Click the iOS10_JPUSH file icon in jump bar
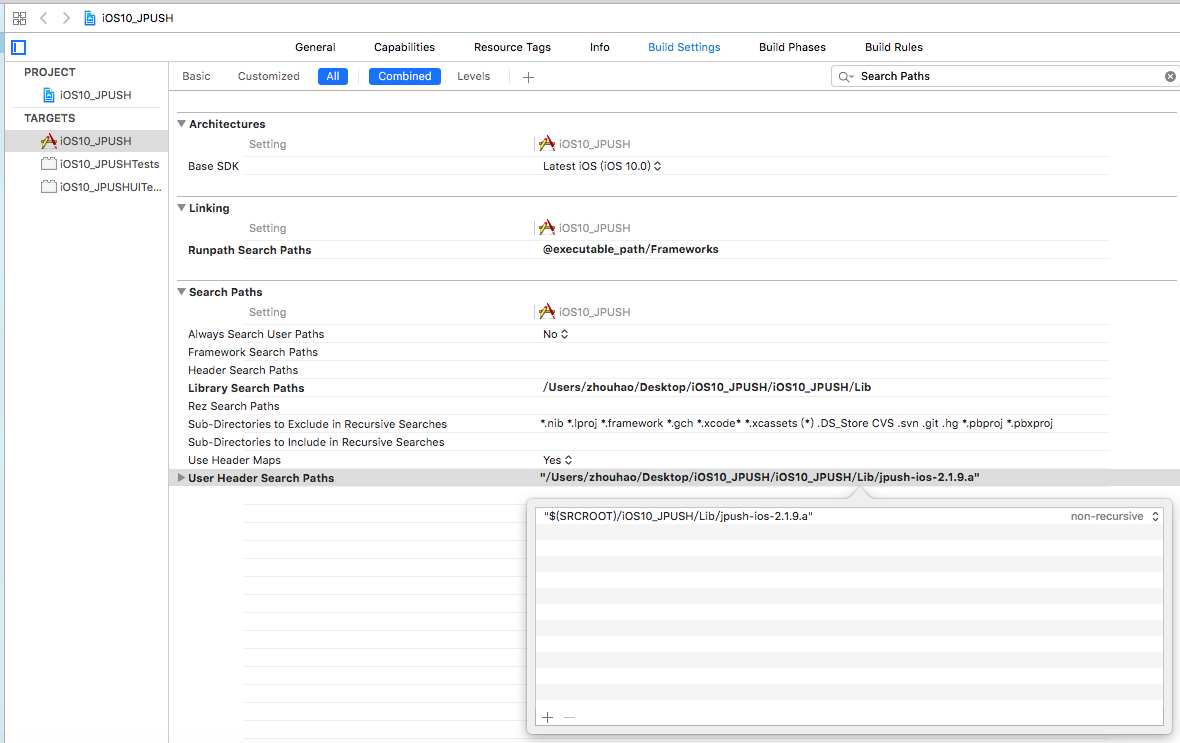 90,18
